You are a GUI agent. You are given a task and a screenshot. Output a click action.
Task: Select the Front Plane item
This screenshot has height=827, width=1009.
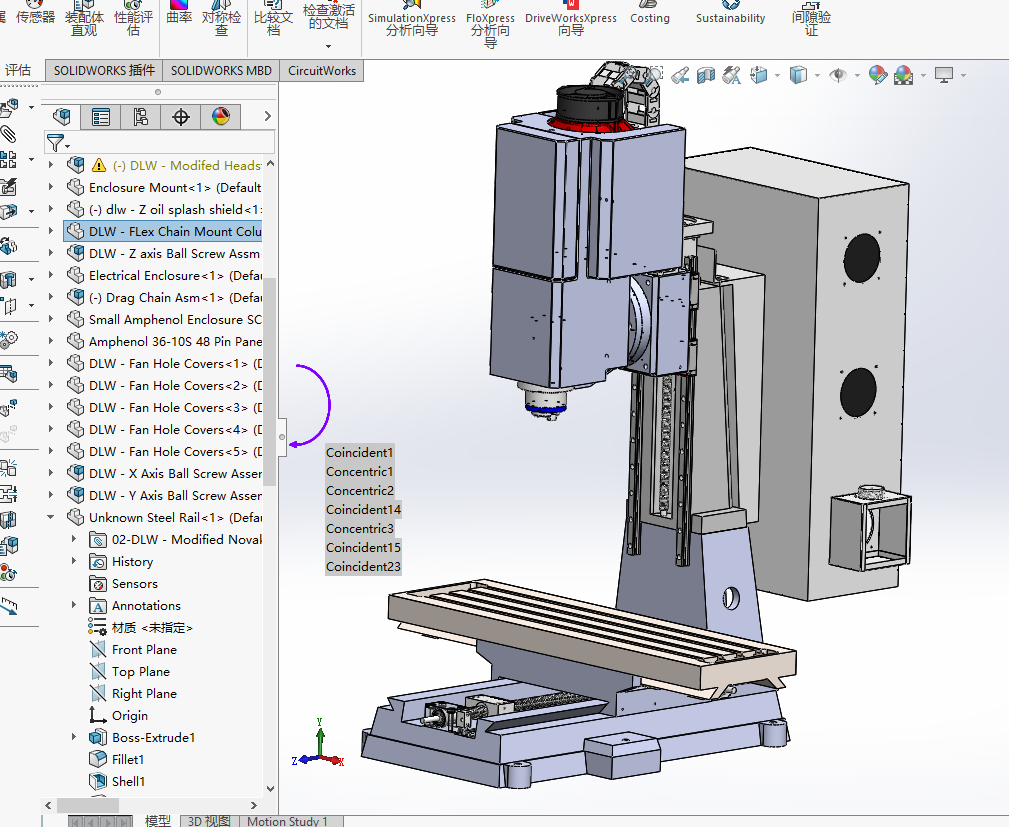(x=134, y=649)
